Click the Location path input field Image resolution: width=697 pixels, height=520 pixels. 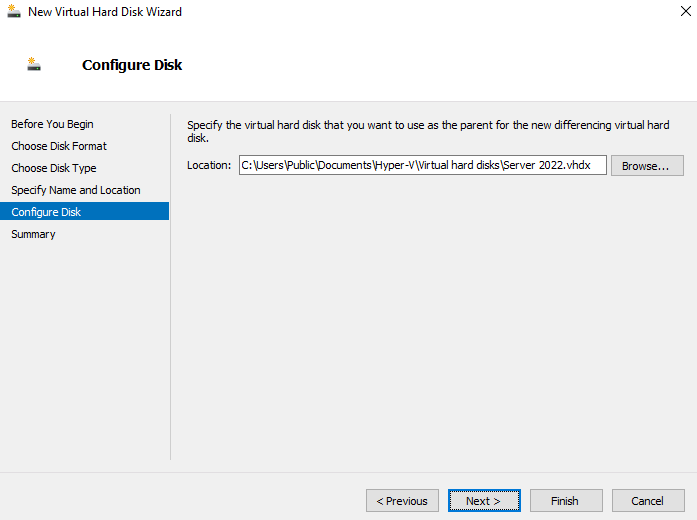click(423, 165)
